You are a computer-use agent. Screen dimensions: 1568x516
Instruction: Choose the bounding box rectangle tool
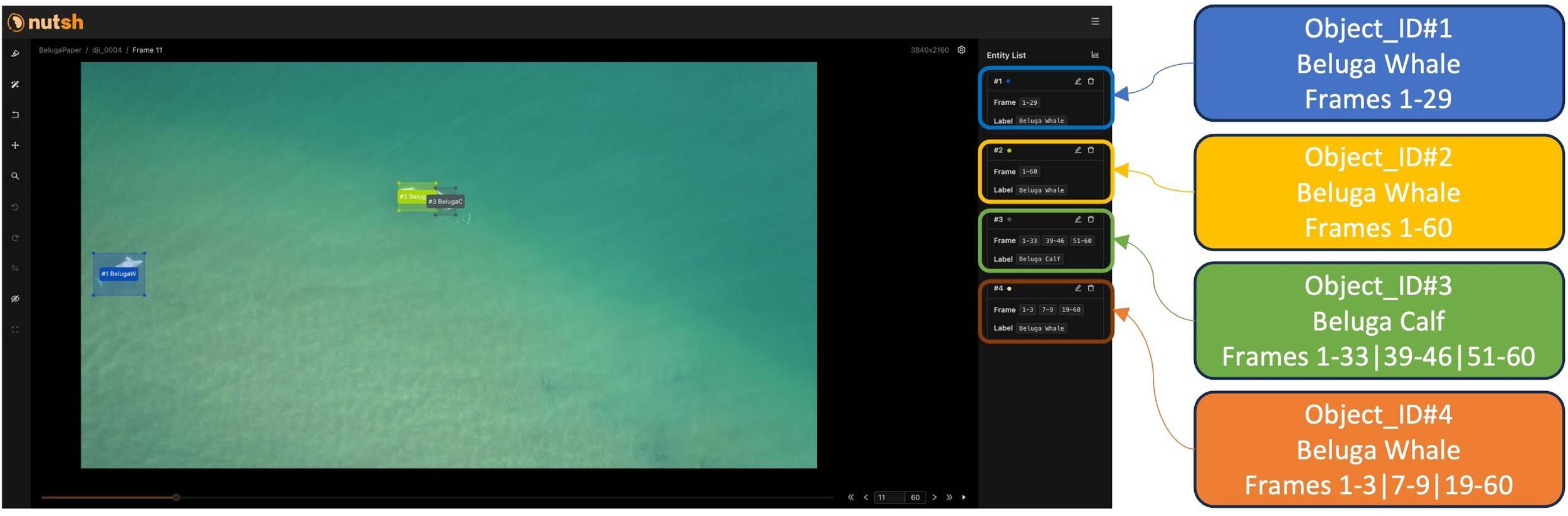point(15,115)
